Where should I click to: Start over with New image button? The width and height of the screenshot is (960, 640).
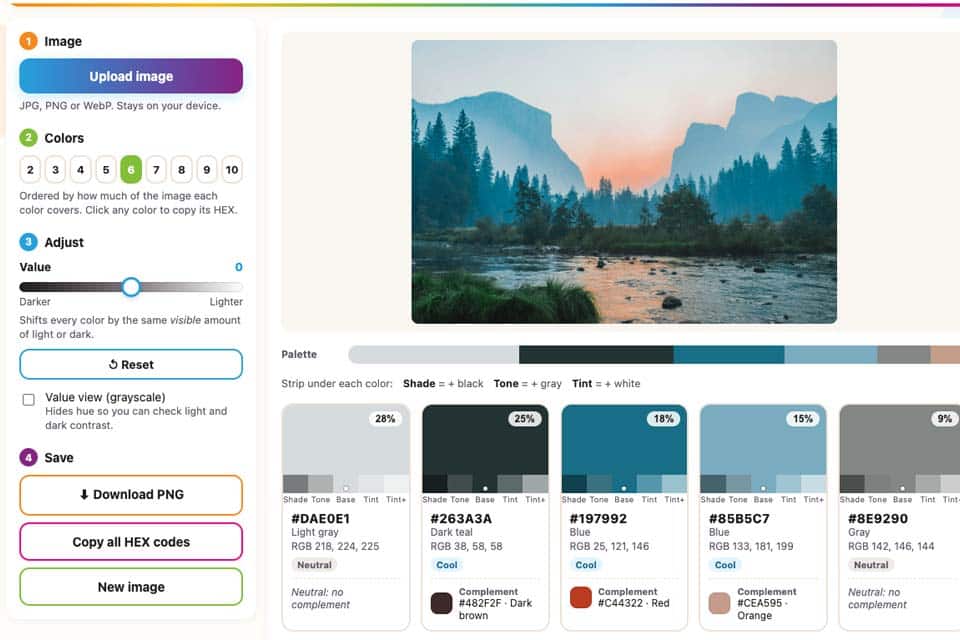(x=131, y=587)
